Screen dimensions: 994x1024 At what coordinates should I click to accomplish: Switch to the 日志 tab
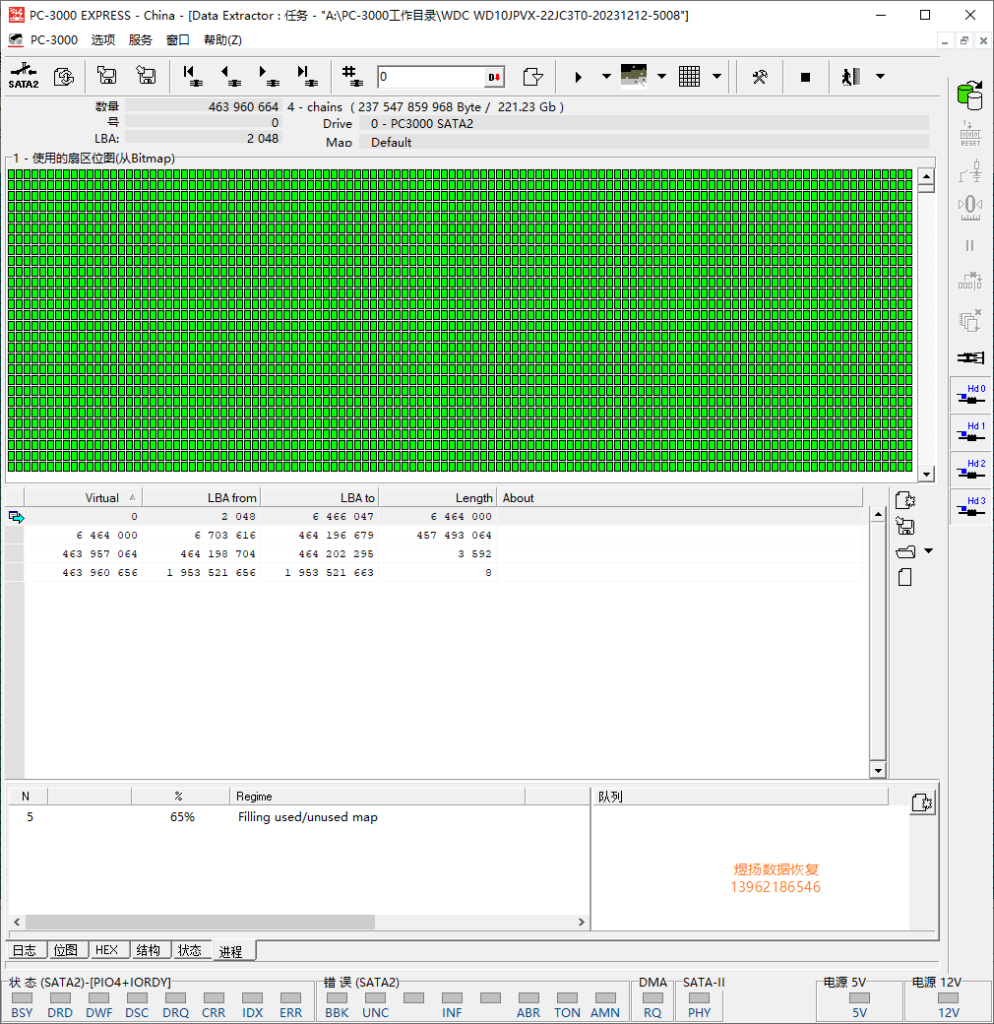(25, 950)
